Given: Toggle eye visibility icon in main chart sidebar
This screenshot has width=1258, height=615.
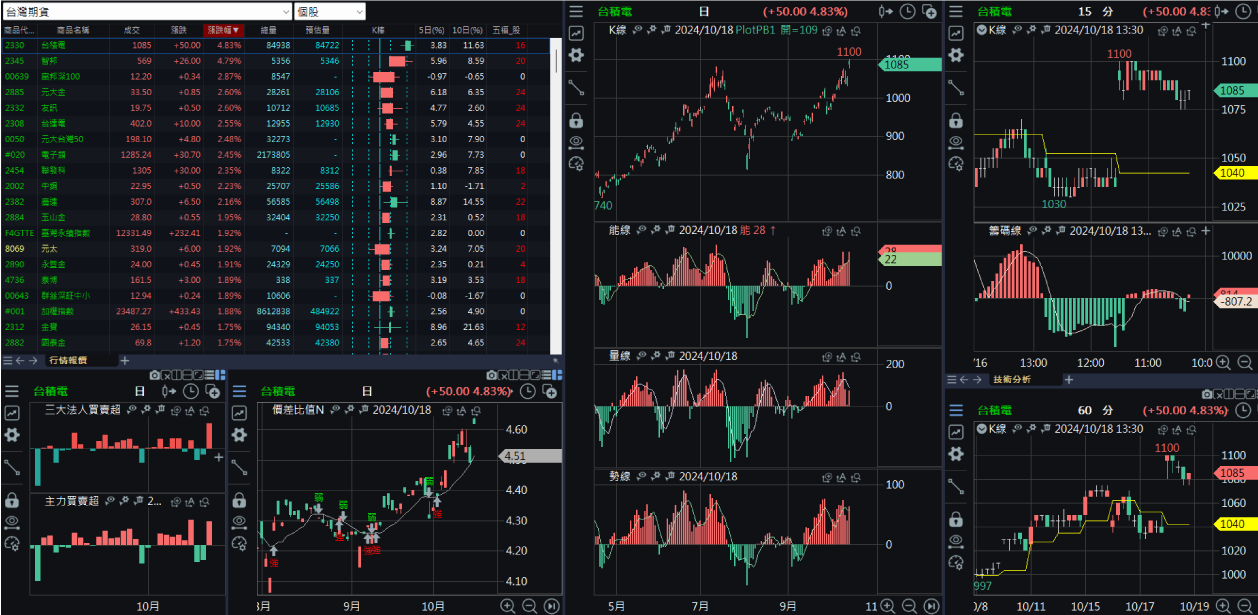Looking at the screenshot, I should click(x=576, y=142).
